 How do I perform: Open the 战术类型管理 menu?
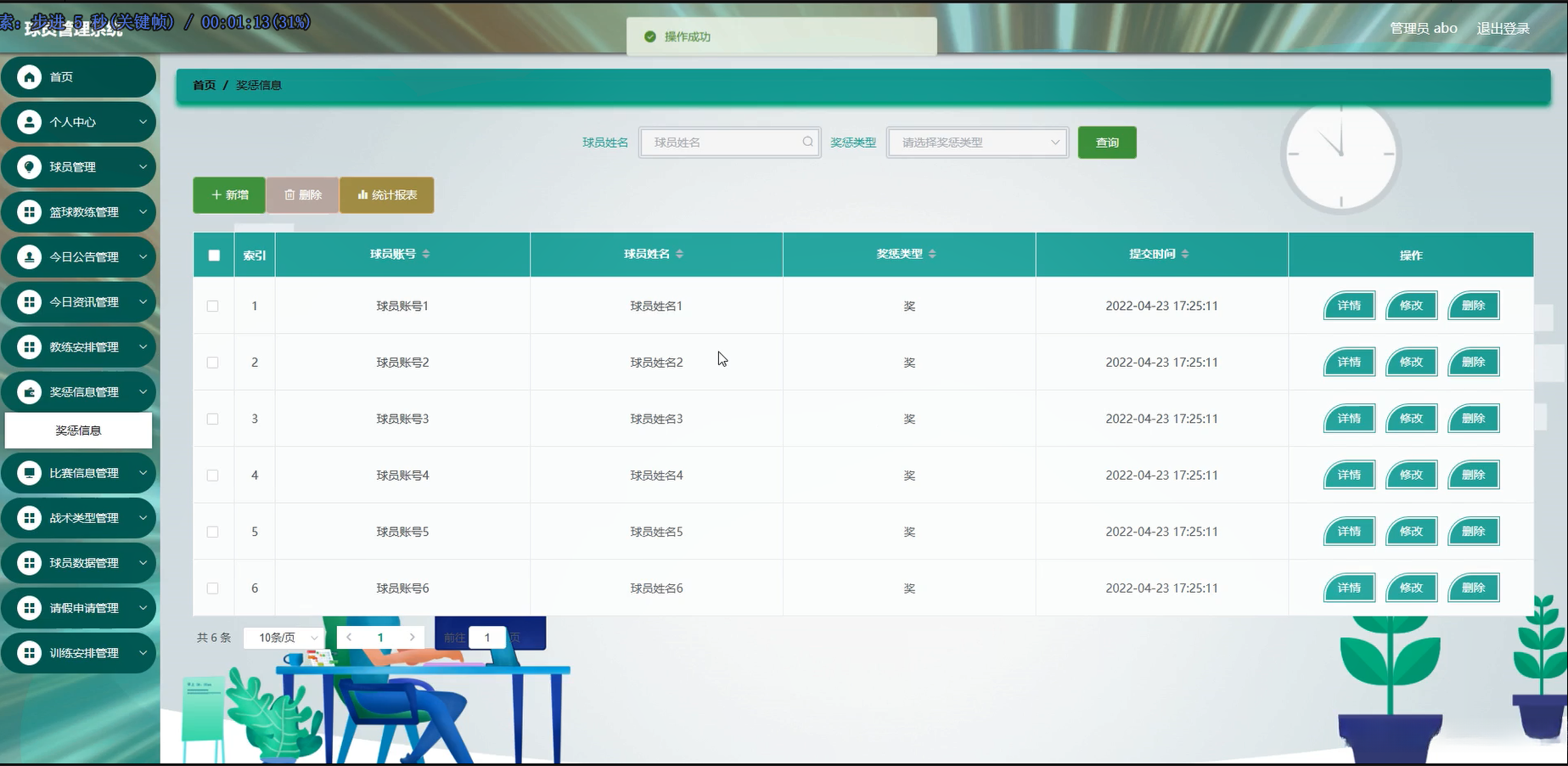point(79,518)
